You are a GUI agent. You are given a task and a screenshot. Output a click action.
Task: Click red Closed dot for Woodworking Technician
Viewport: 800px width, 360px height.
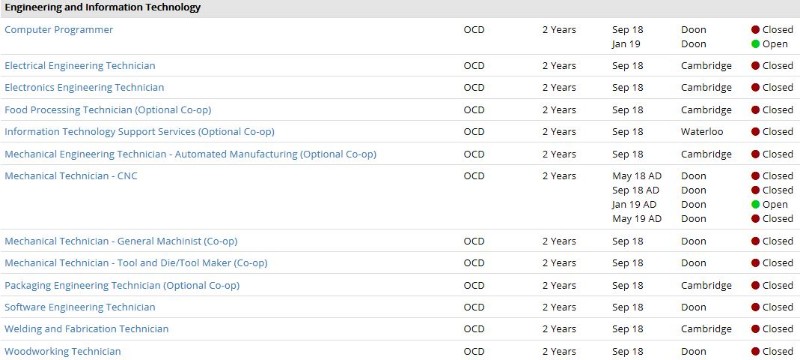(x=756, y=351)
